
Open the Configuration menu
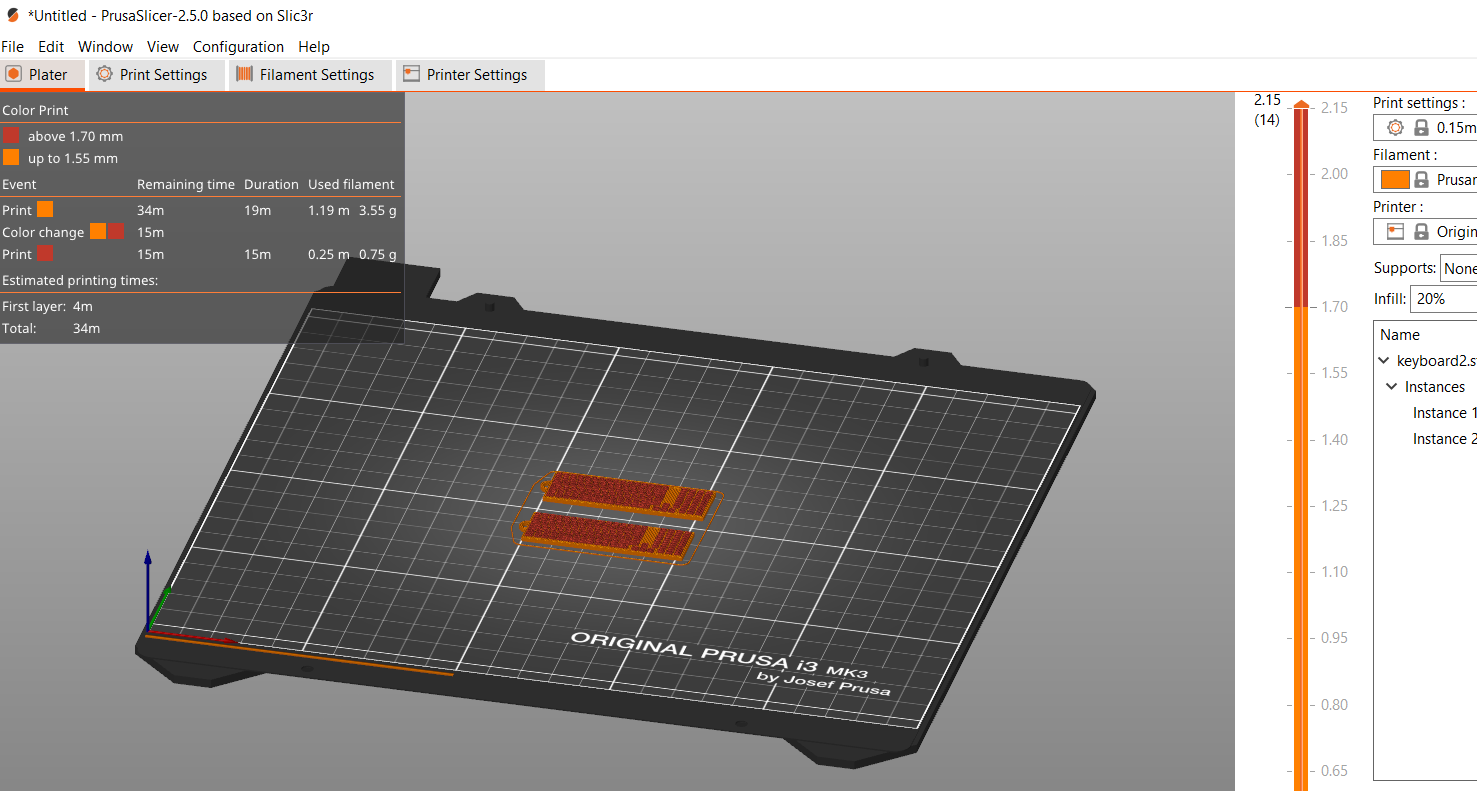point(238,47)
